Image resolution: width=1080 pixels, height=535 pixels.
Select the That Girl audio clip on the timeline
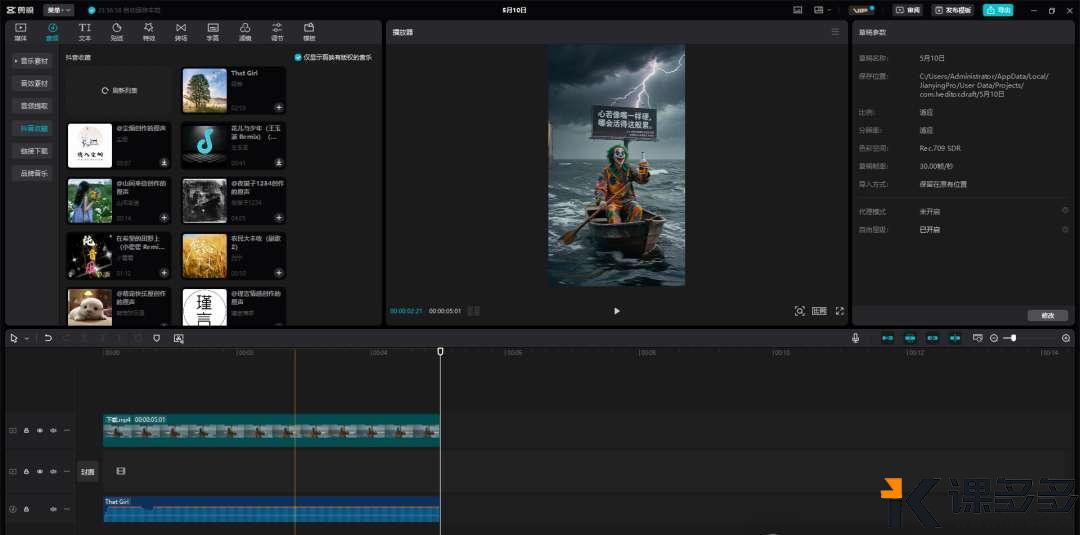tap(271, 509)
